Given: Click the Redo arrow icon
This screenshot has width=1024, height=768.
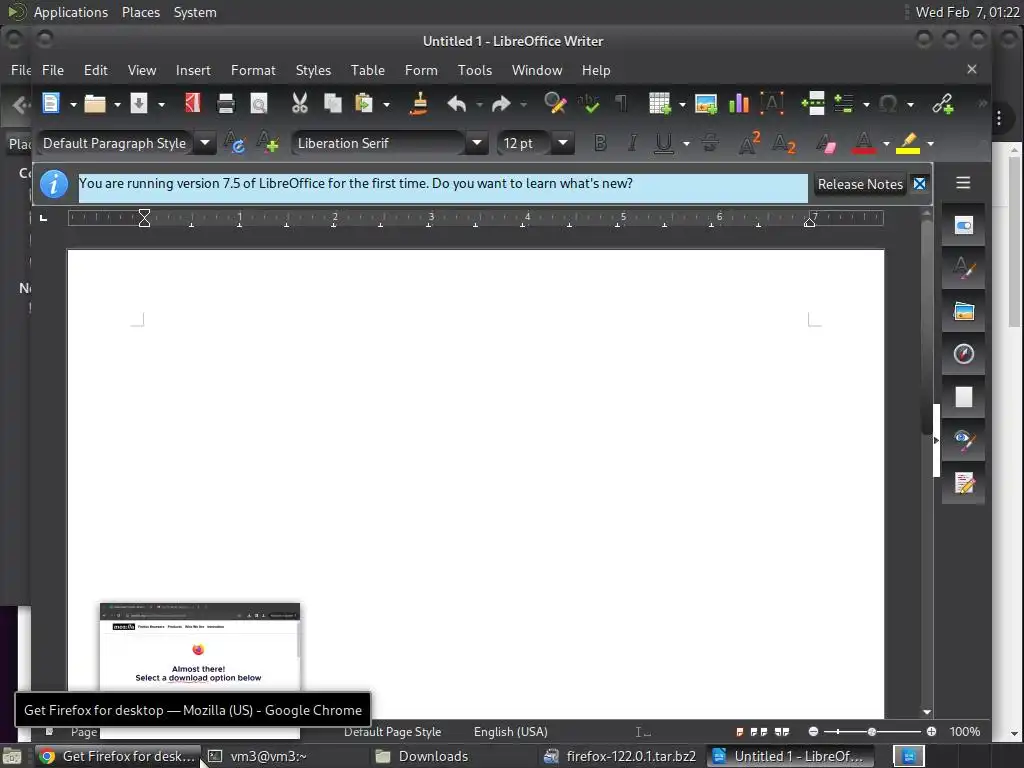Looking at the screenshot, I should pyautogui.click(x=501, y=103).
